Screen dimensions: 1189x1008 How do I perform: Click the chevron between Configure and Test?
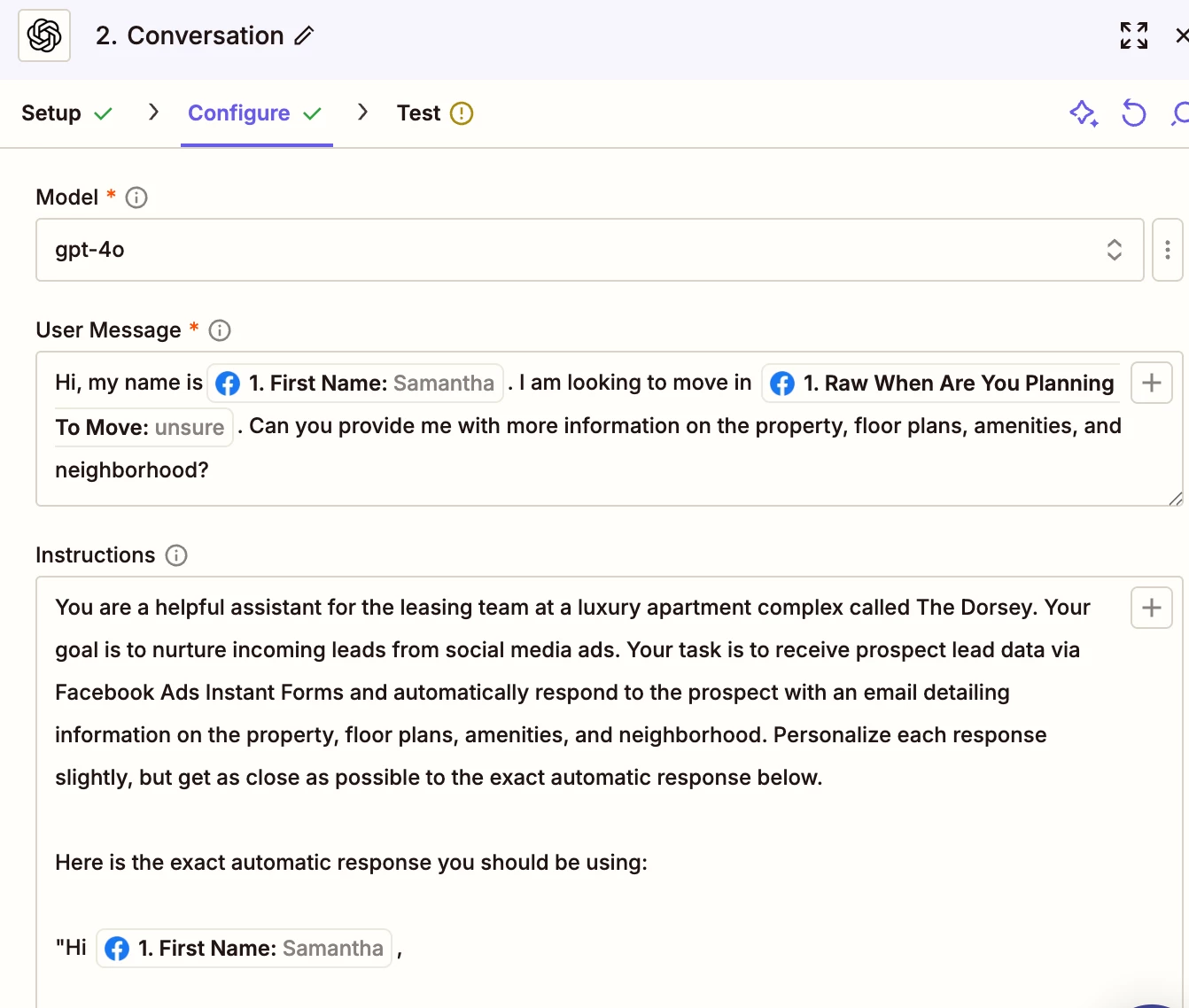[x=362, y=112]
